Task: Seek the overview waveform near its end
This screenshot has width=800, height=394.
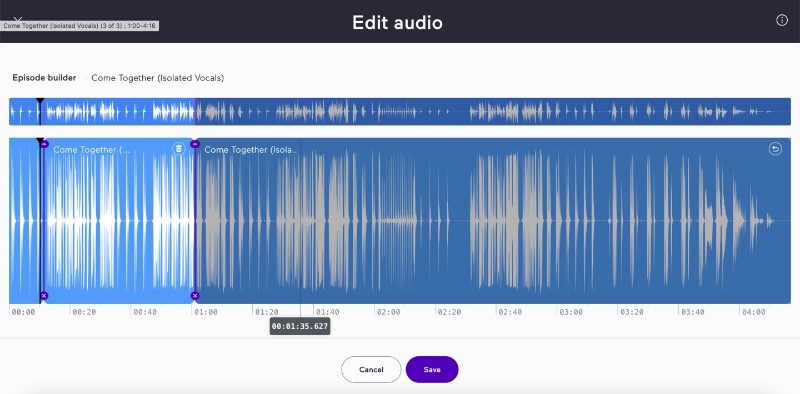Action: (x=765, y=111)
